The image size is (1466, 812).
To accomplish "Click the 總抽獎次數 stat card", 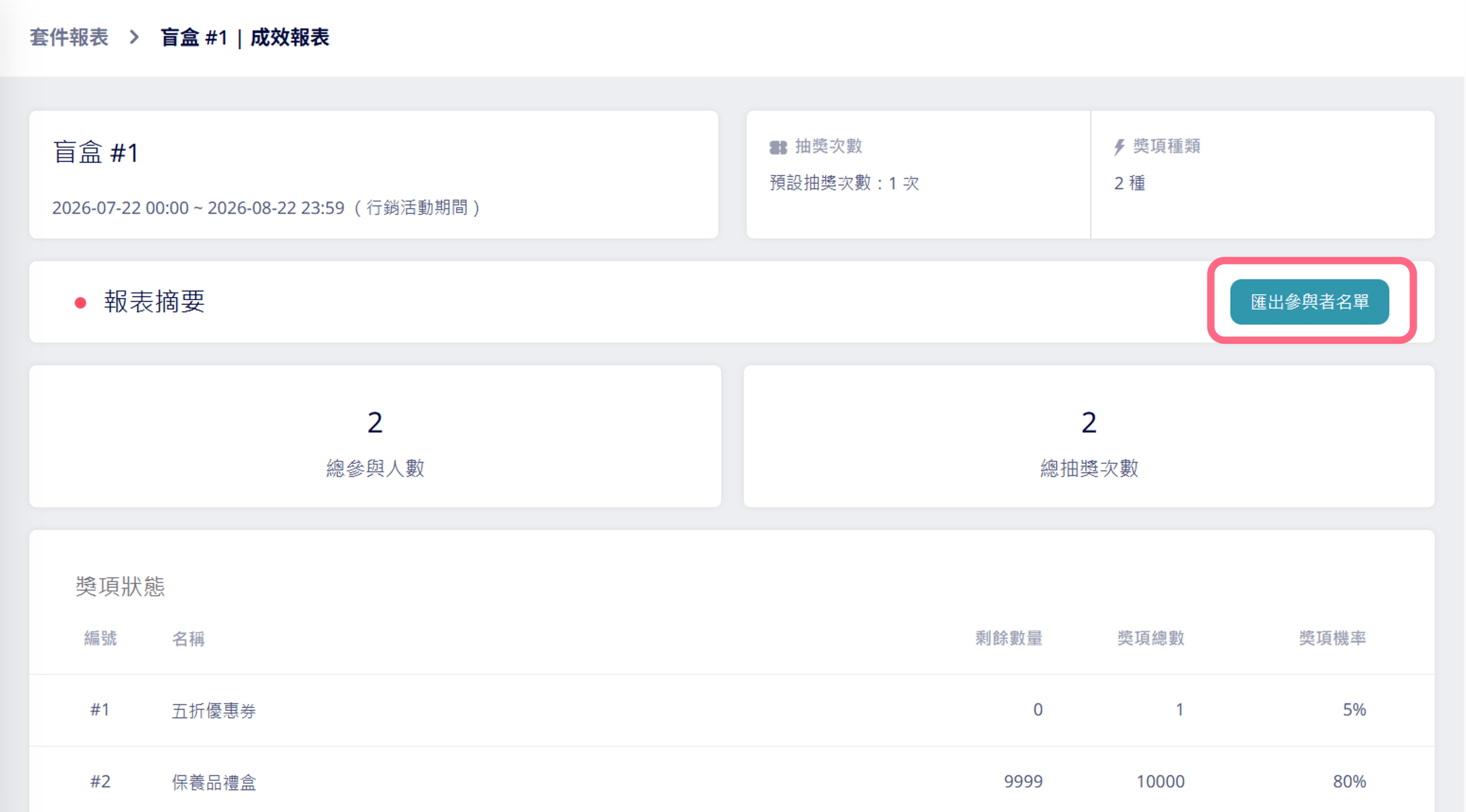I will pos(1089,437).
